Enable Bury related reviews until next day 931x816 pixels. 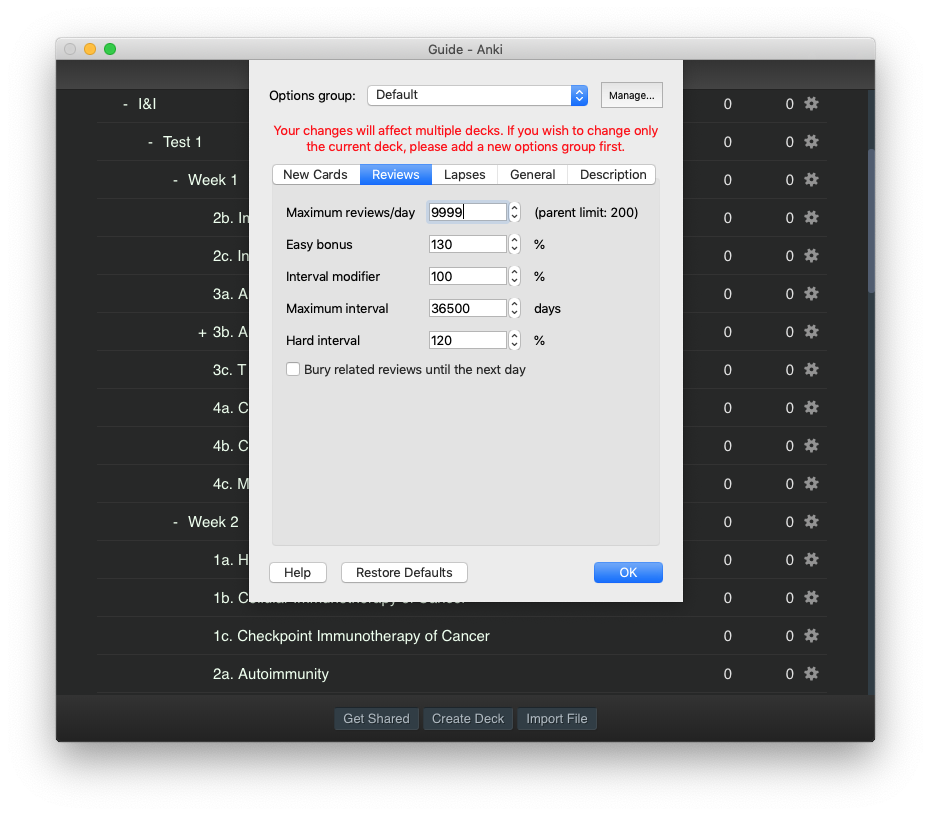pyautogui.click(x=293, y=369)
